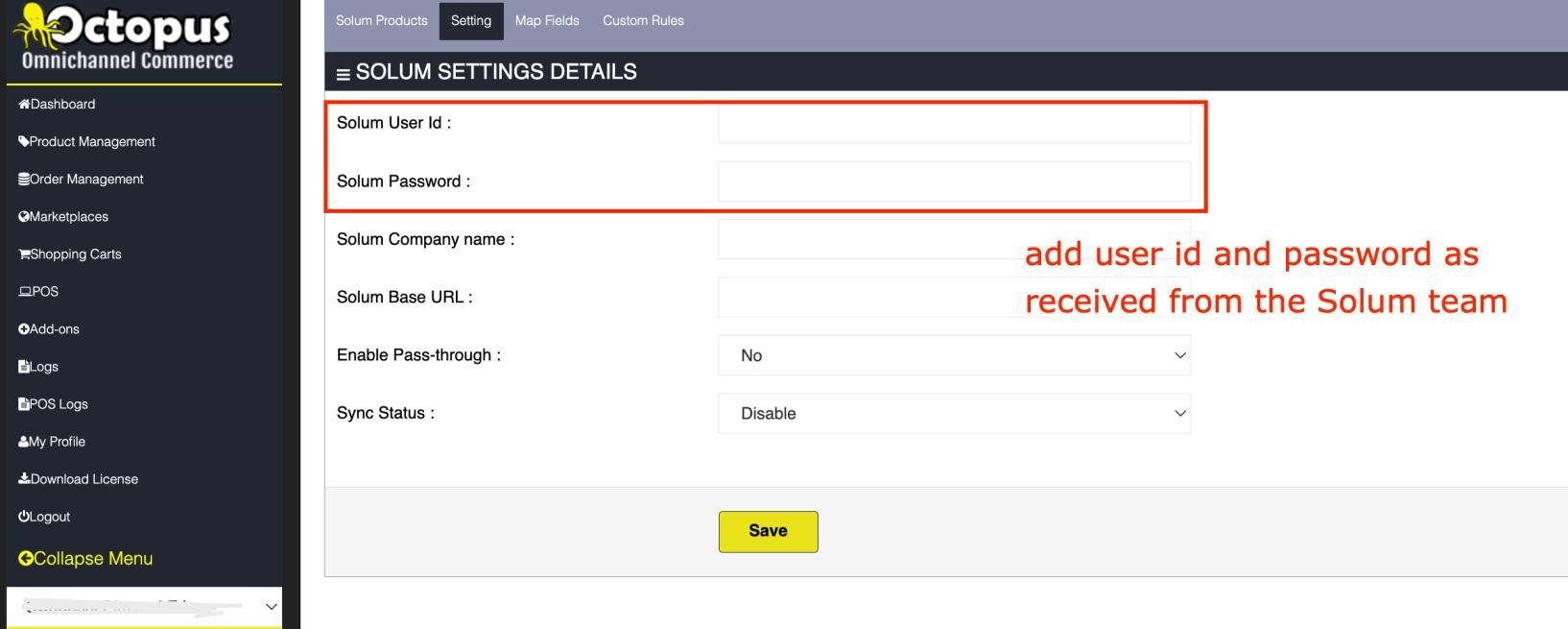
Task: Toggle the Solum Settings Details hamburger icon
Action: pyautogui.click(x=343, y=74)
